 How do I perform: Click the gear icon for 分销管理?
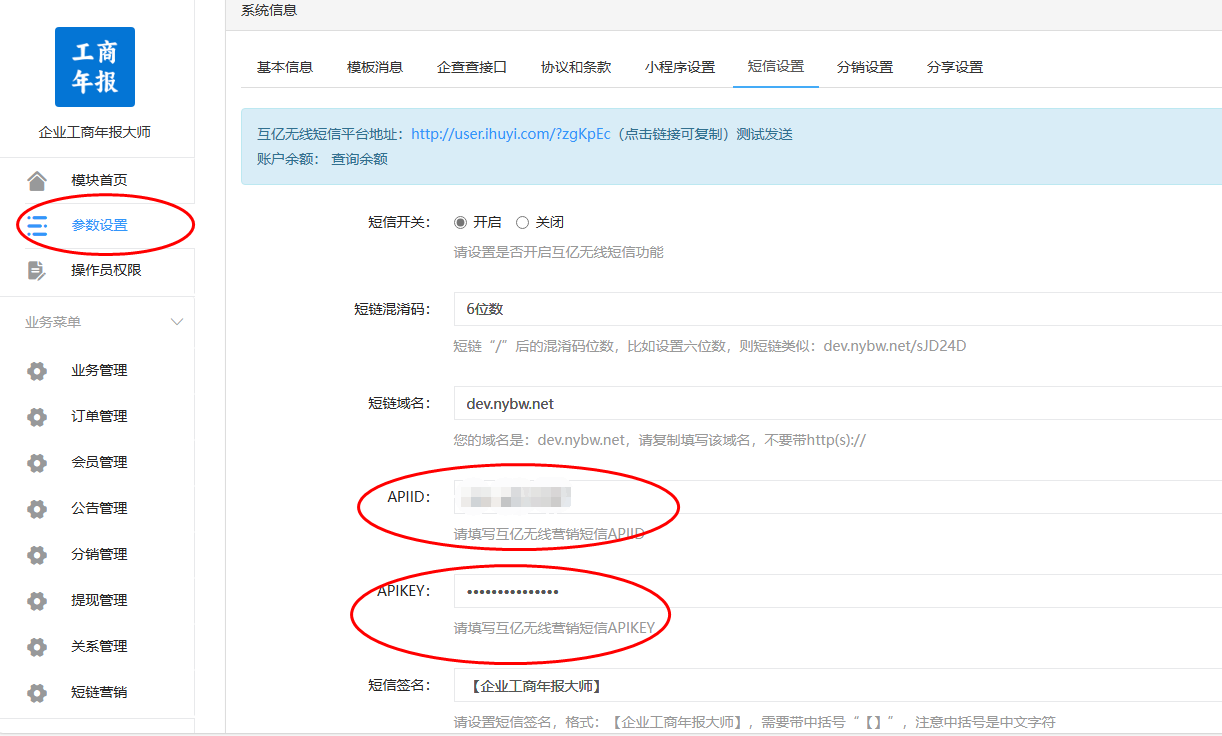(x=37, y=555)
